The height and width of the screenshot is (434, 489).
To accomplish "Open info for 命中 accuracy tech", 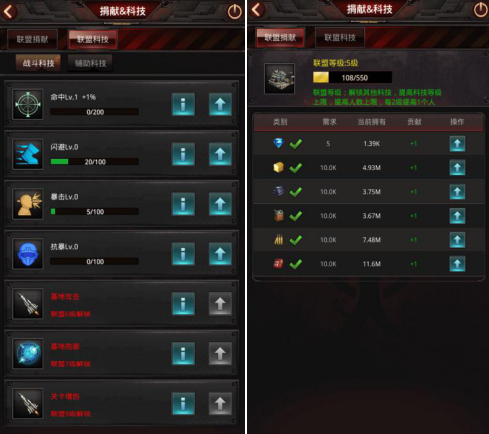I will coord(183,104).
